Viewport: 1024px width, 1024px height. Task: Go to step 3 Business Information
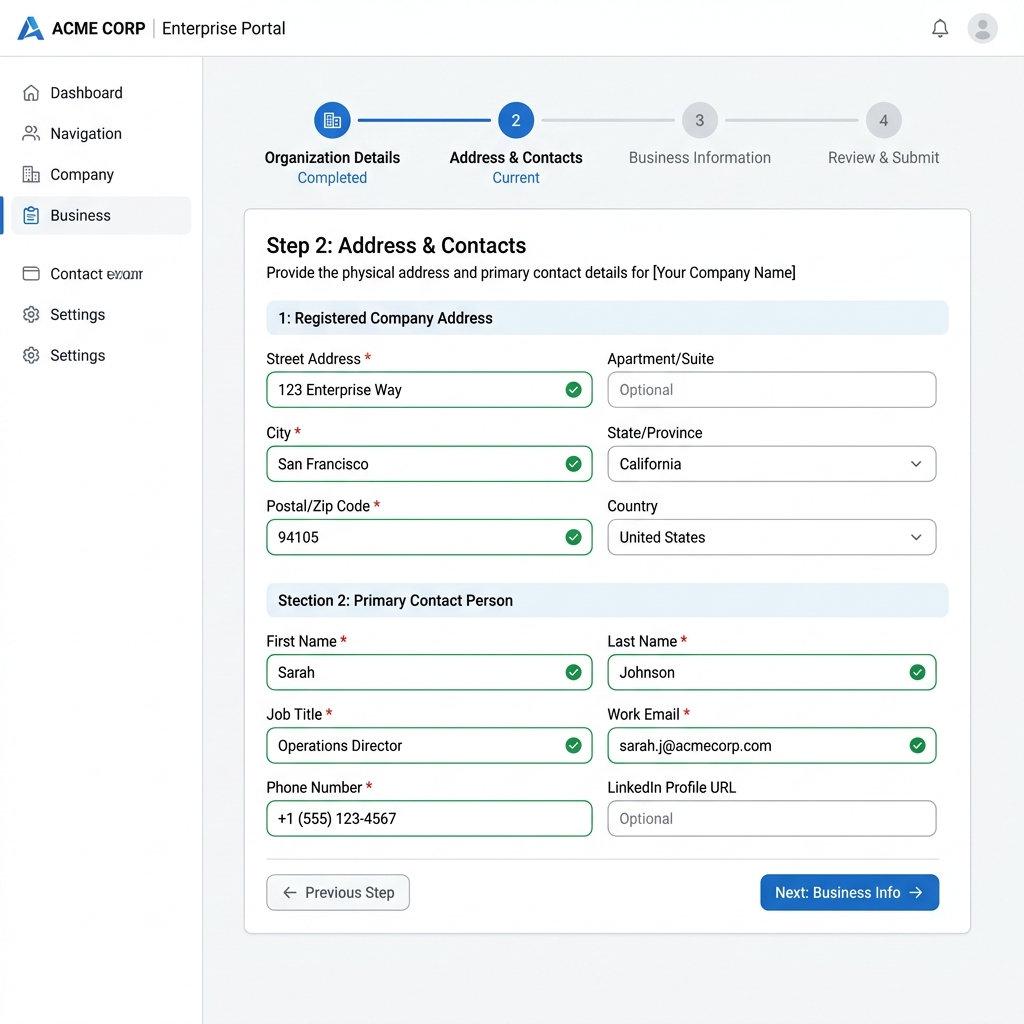coord(699,120)
